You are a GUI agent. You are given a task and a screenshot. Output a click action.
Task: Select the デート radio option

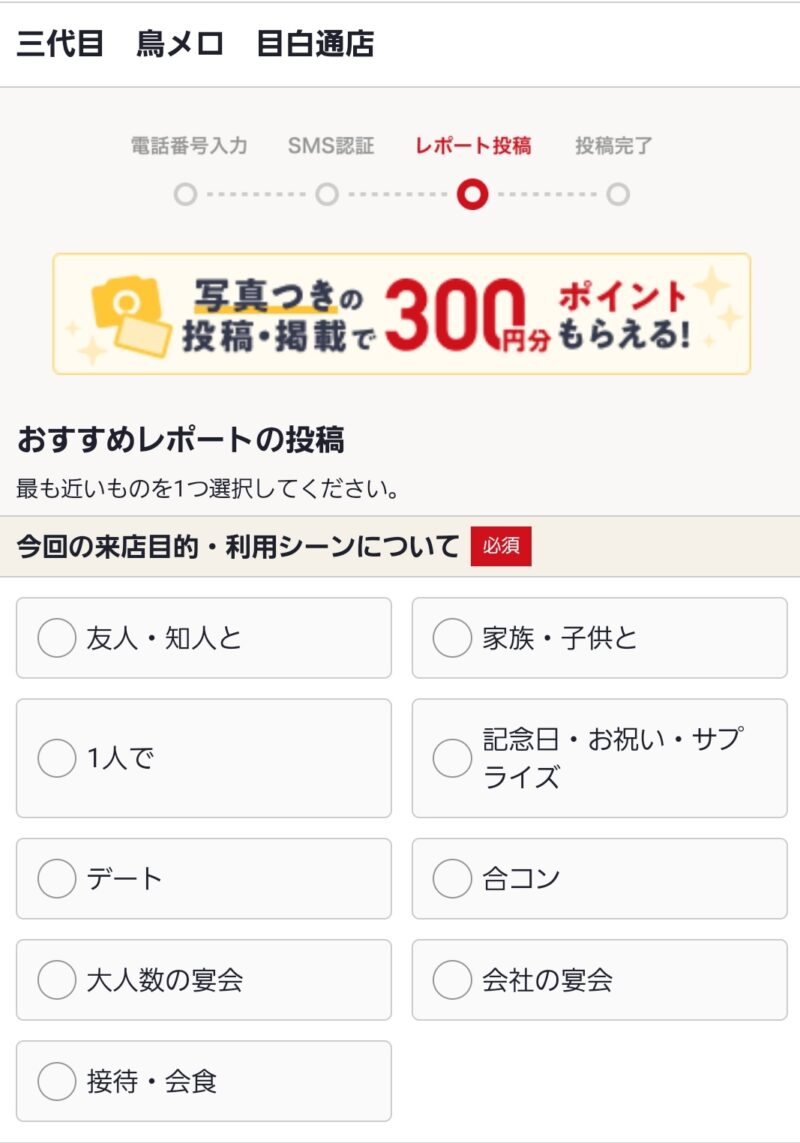coord(57,879)
